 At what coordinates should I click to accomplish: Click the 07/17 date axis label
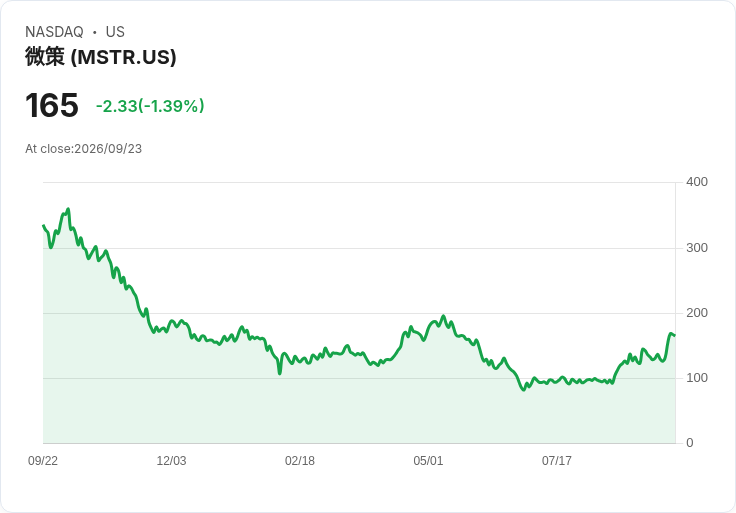click(557, 460)
